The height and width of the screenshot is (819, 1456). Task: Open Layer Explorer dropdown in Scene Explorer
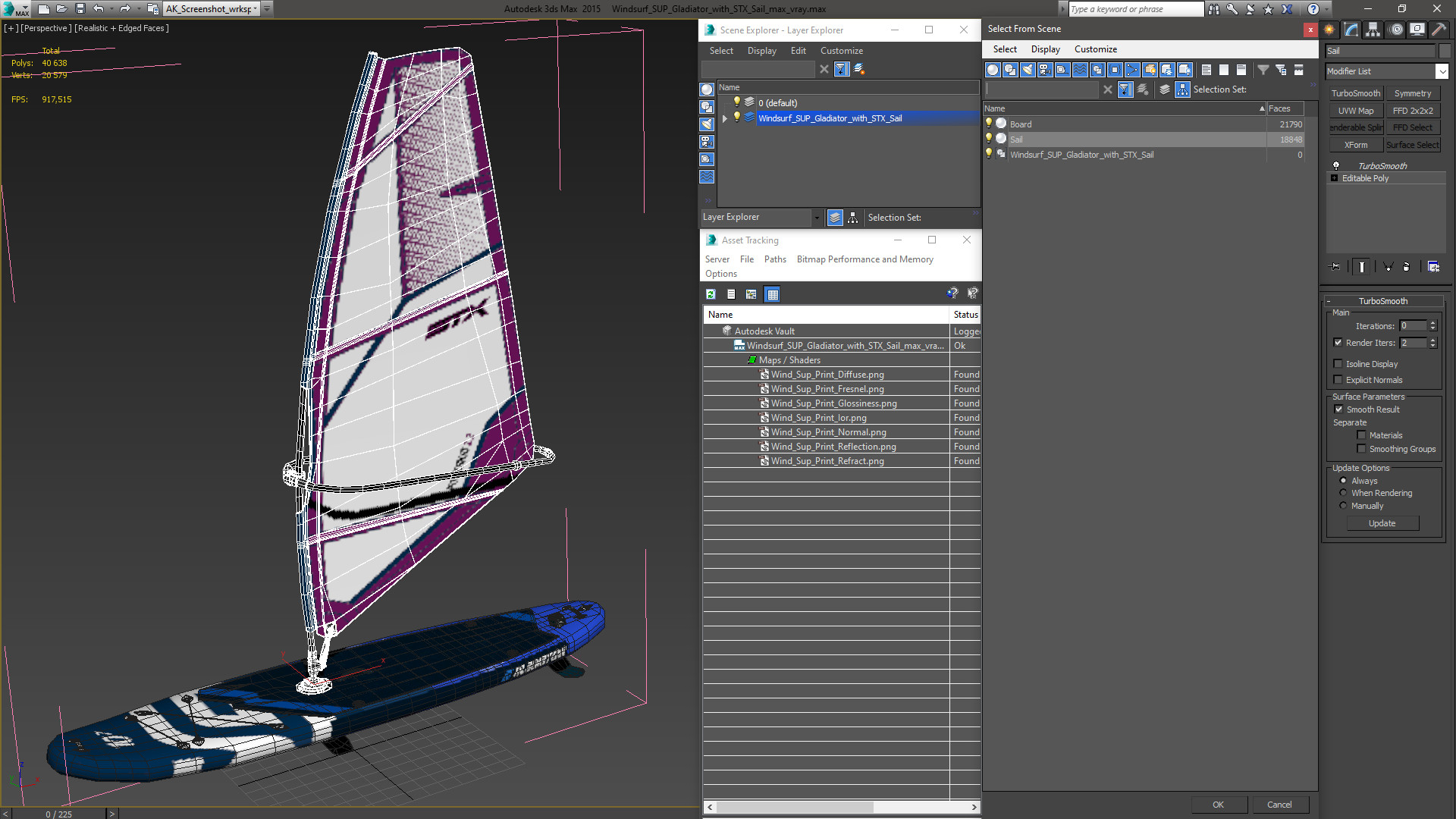817,218
